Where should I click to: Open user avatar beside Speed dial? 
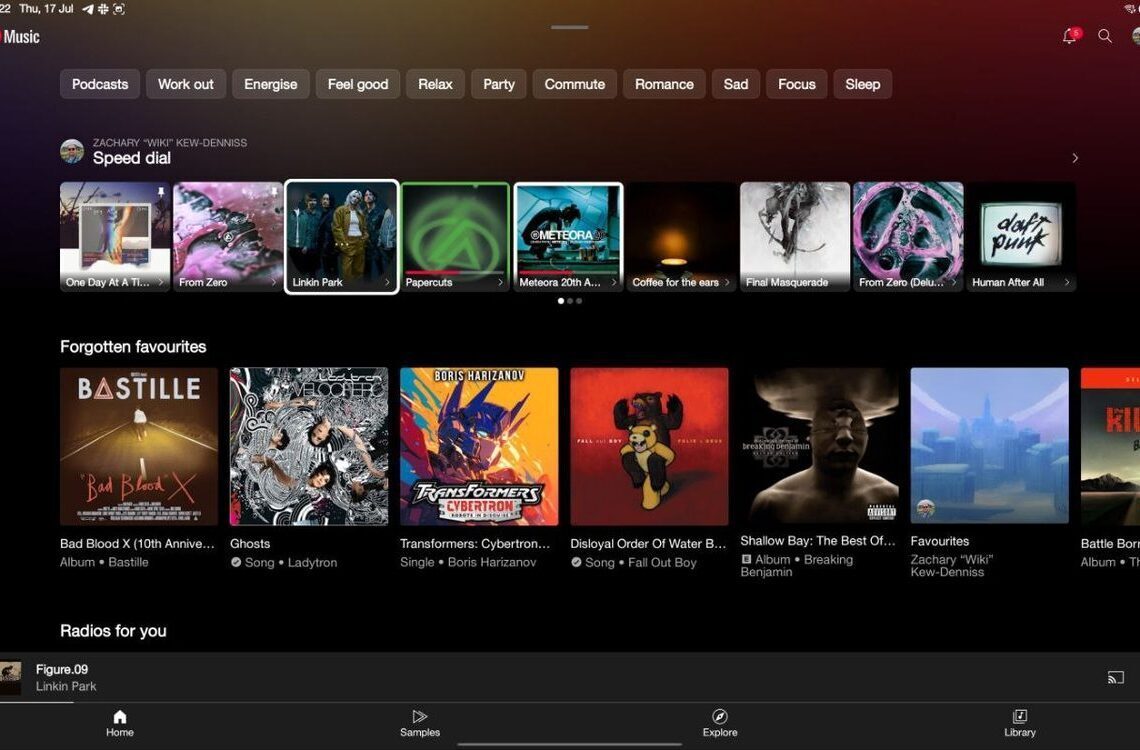72,151
